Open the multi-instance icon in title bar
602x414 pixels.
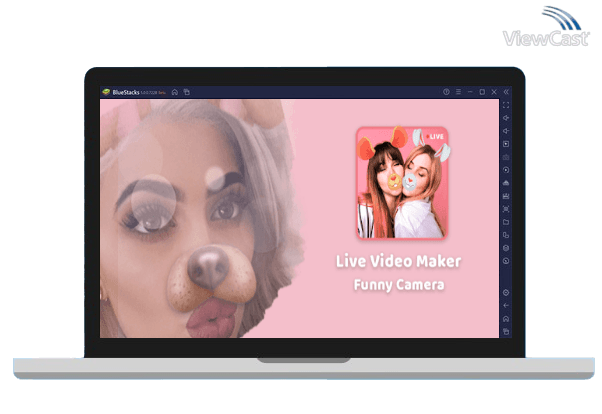click(186, 92)
